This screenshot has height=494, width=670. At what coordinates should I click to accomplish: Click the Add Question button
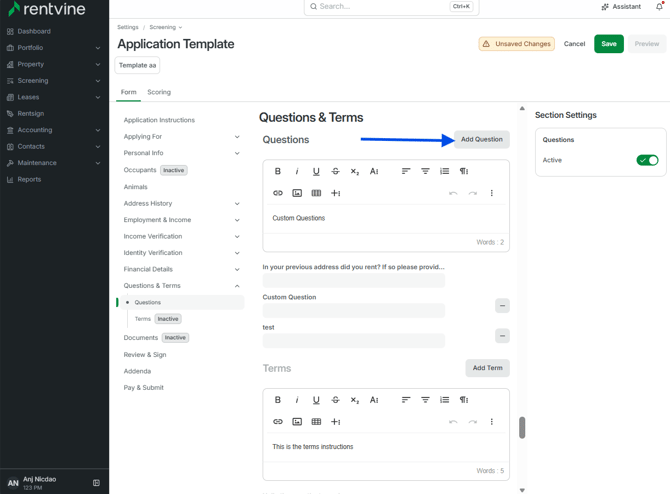coord(482,139)
